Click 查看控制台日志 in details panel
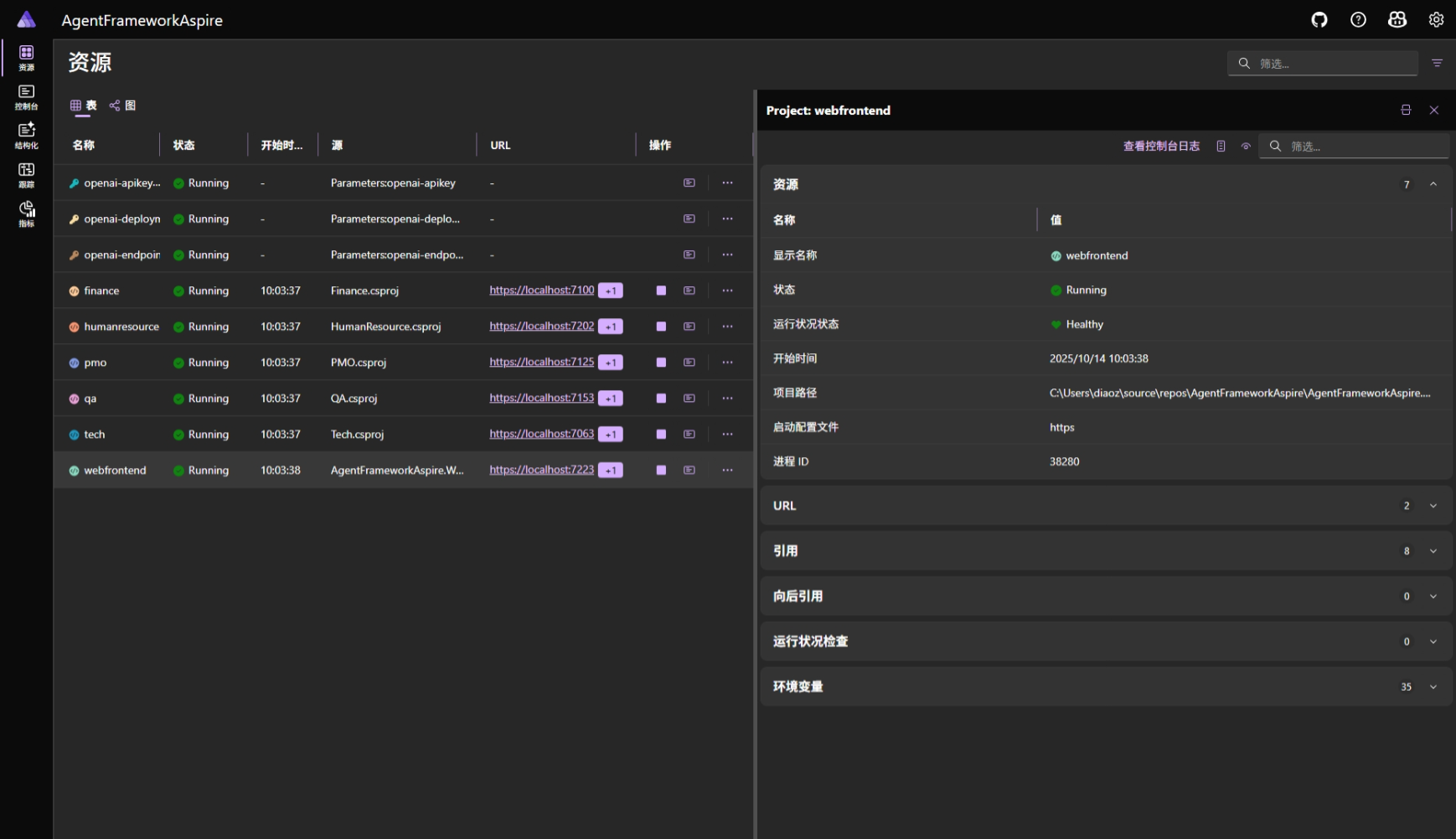 tap(1161, 147)
